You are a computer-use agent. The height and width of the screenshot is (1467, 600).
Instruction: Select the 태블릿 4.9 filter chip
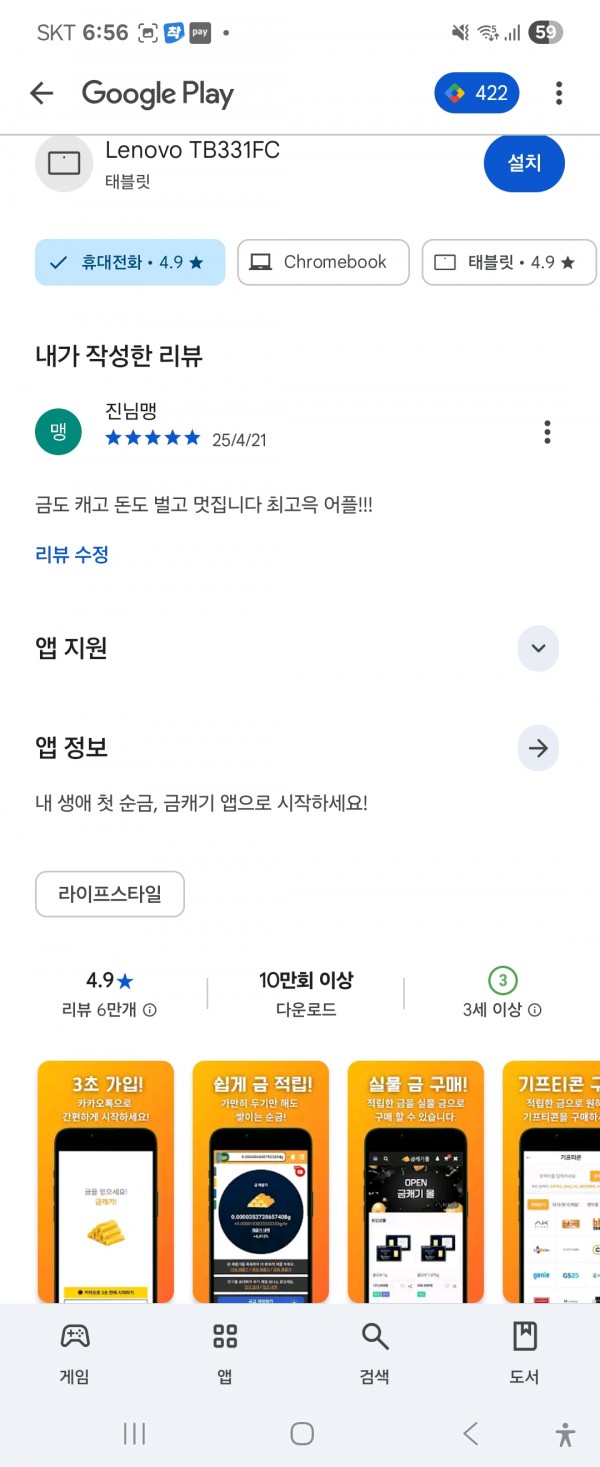509,262
